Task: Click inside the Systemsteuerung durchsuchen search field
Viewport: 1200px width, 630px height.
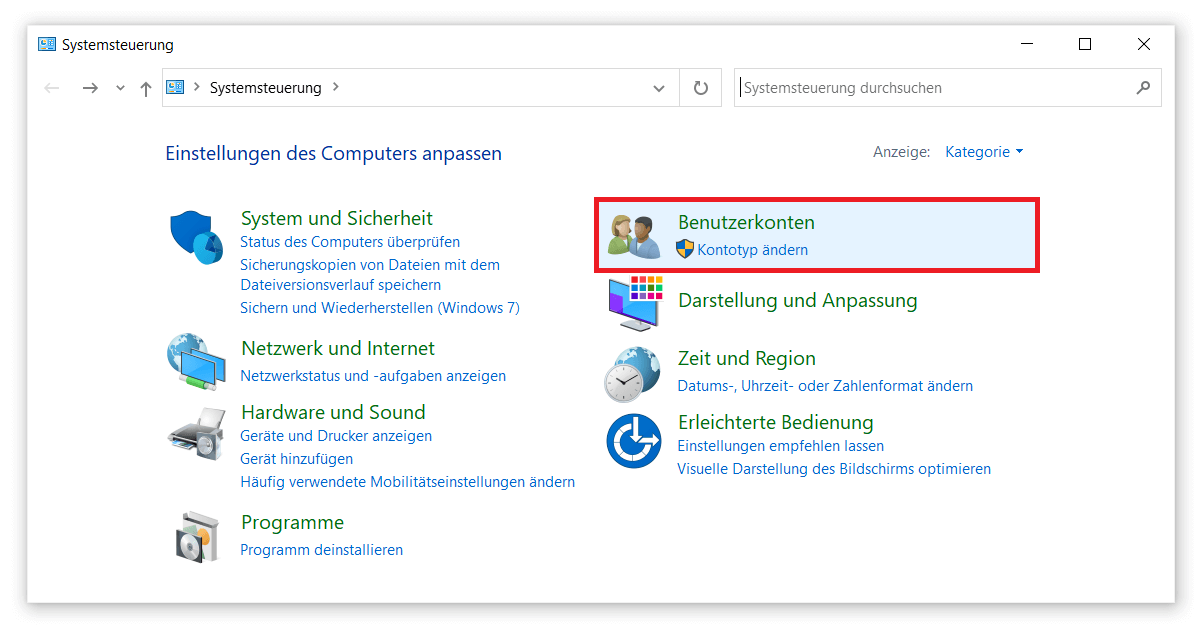Action: point(900,87)
